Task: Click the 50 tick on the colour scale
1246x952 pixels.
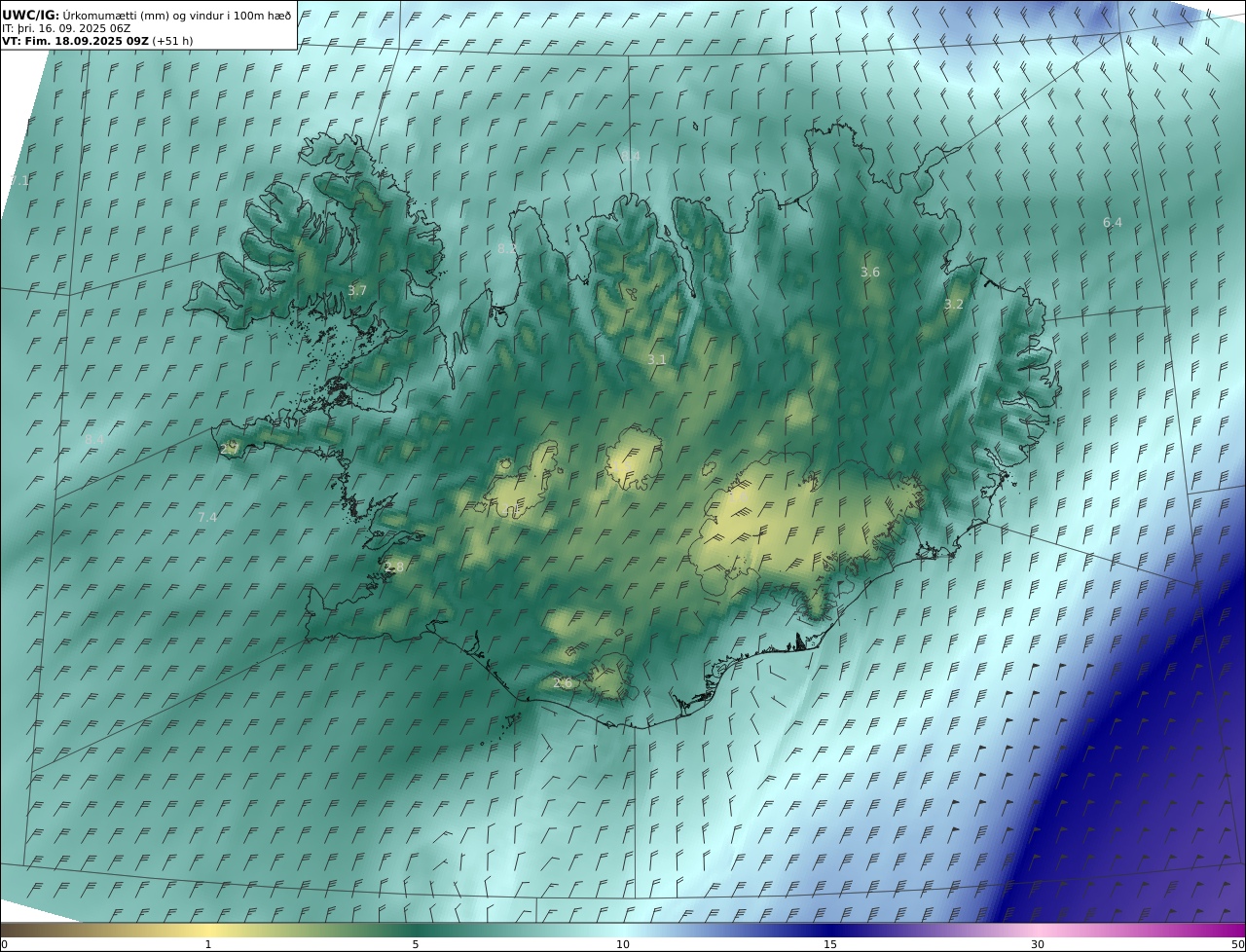Action: (1237, 944)
